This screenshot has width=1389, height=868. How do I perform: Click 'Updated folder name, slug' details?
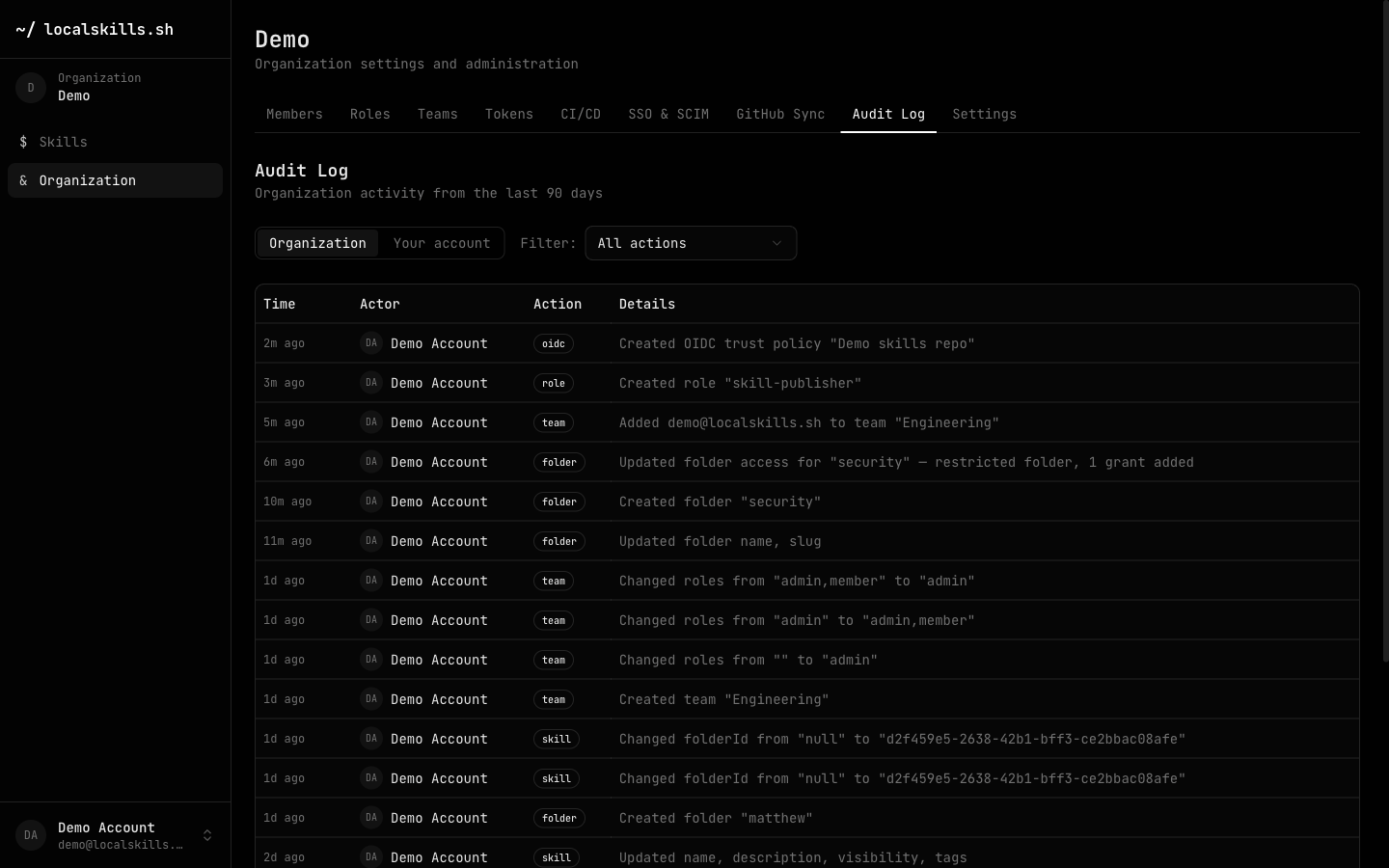pos(721,541)
